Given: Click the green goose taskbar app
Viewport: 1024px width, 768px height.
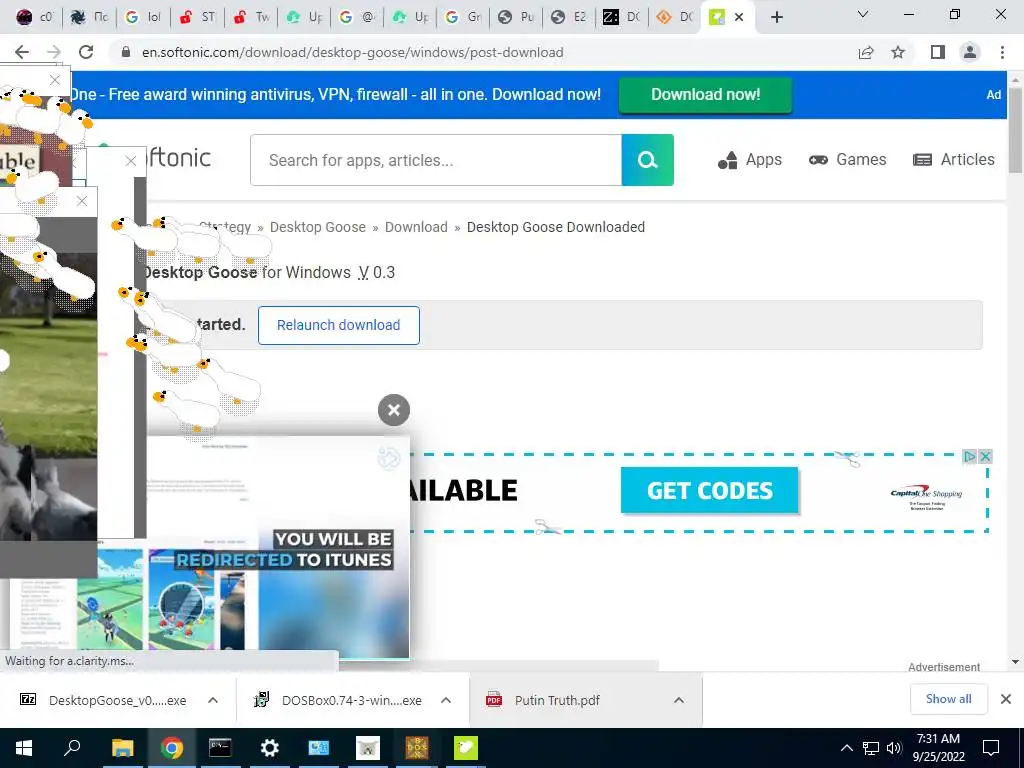Looking at the screenshot, I should (466, 748).
